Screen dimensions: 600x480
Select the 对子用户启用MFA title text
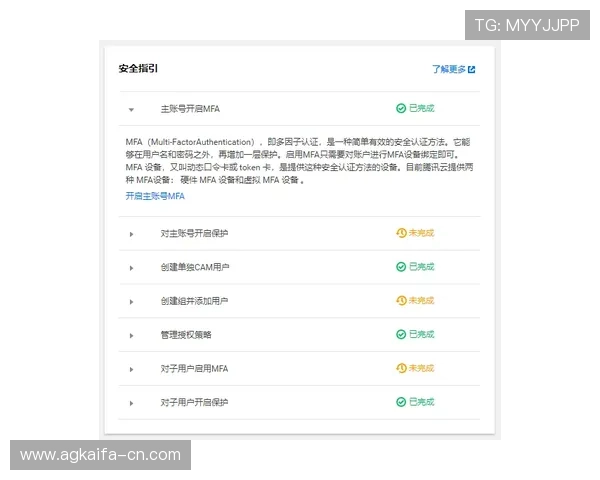tap(194, 369)
